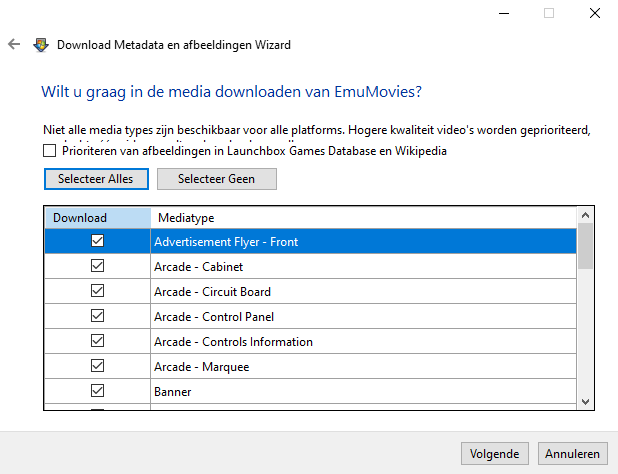Click the wizard shield icon in the title

(41, 45)
